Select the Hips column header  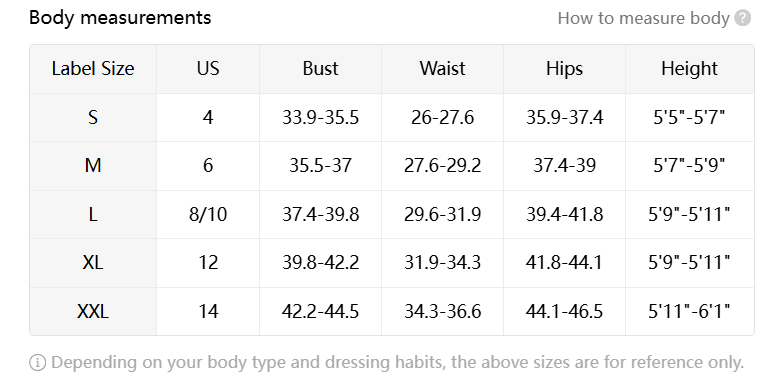point(564,69)
